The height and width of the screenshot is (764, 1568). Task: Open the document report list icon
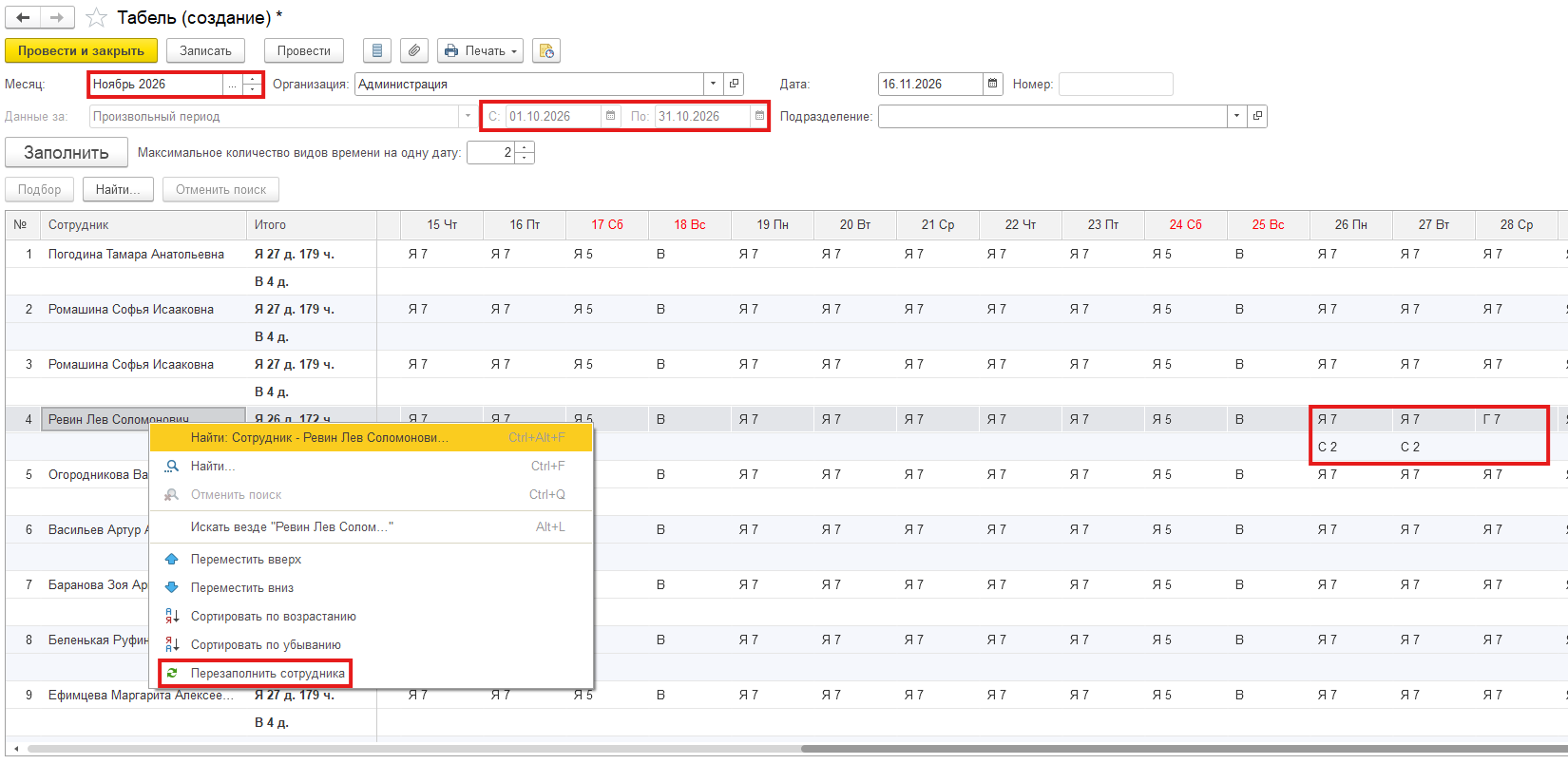click(x=377, y=50)
